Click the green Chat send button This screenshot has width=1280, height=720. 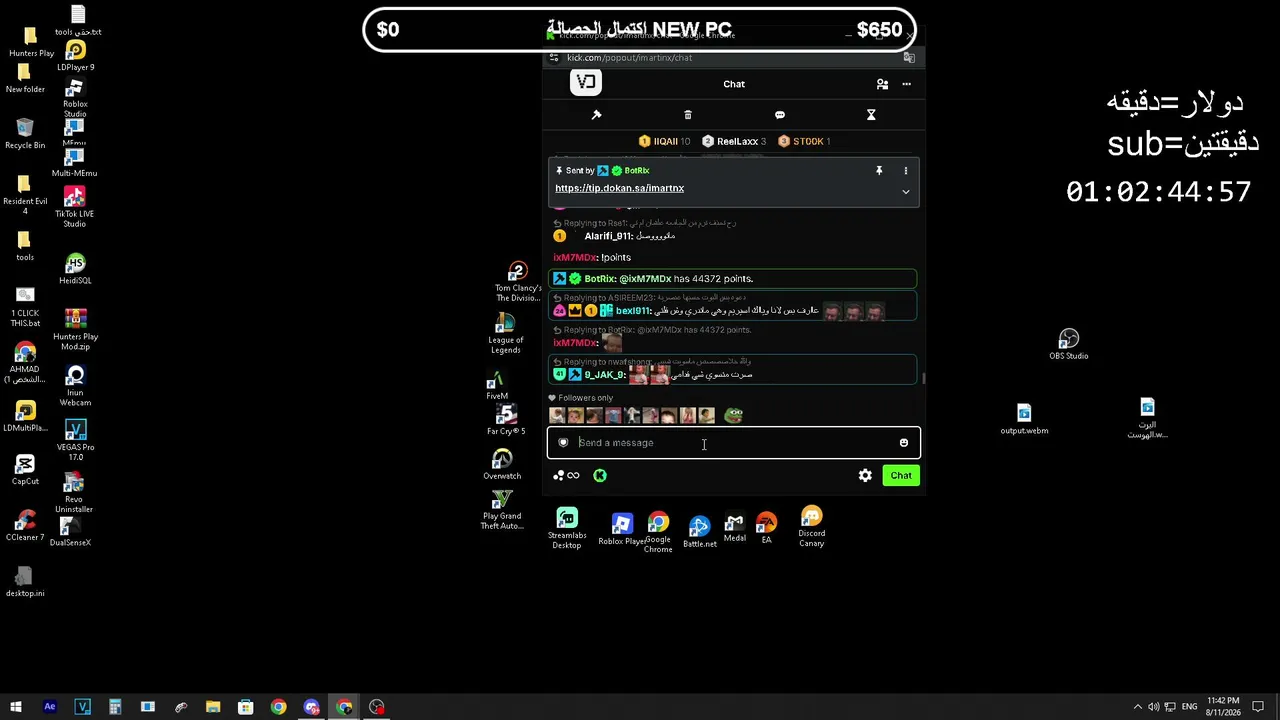point(901,476)
